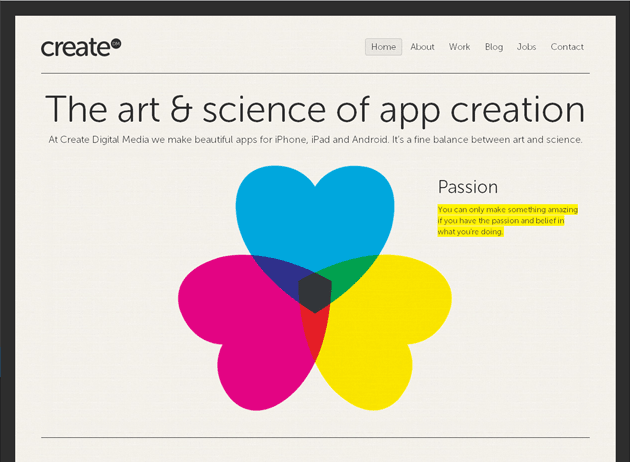Navigate to the Blog section
Image resolution: width=630 pixels, height=462 pixels.
tap(493, 47)
